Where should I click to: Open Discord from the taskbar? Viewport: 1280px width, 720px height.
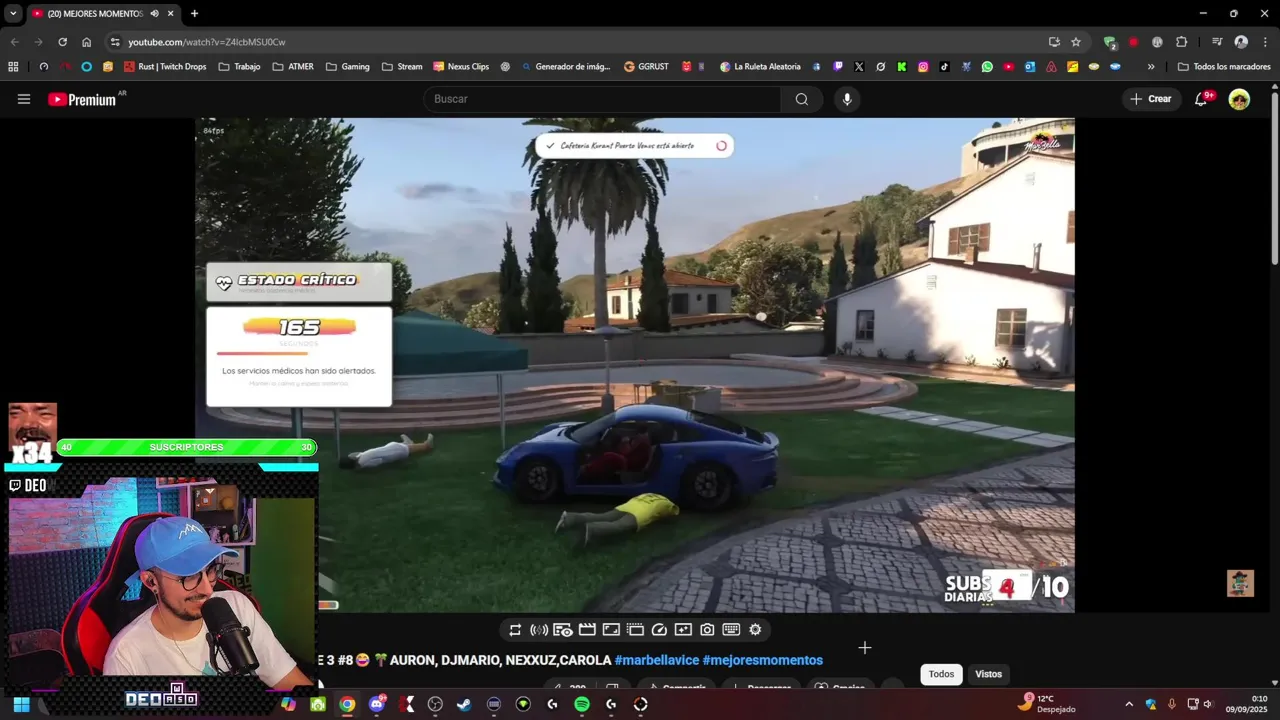(376, 704)
